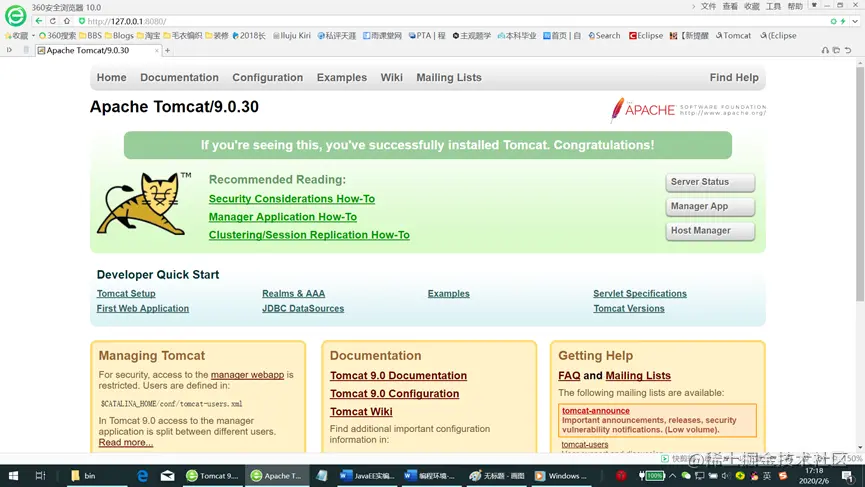Open Servlet Specifications link

pos(640,293)
